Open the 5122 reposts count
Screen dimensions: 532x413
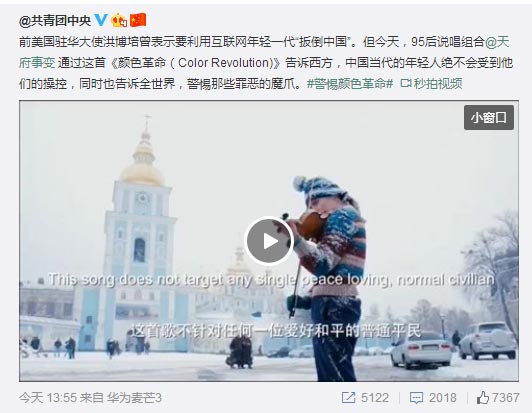375,397
